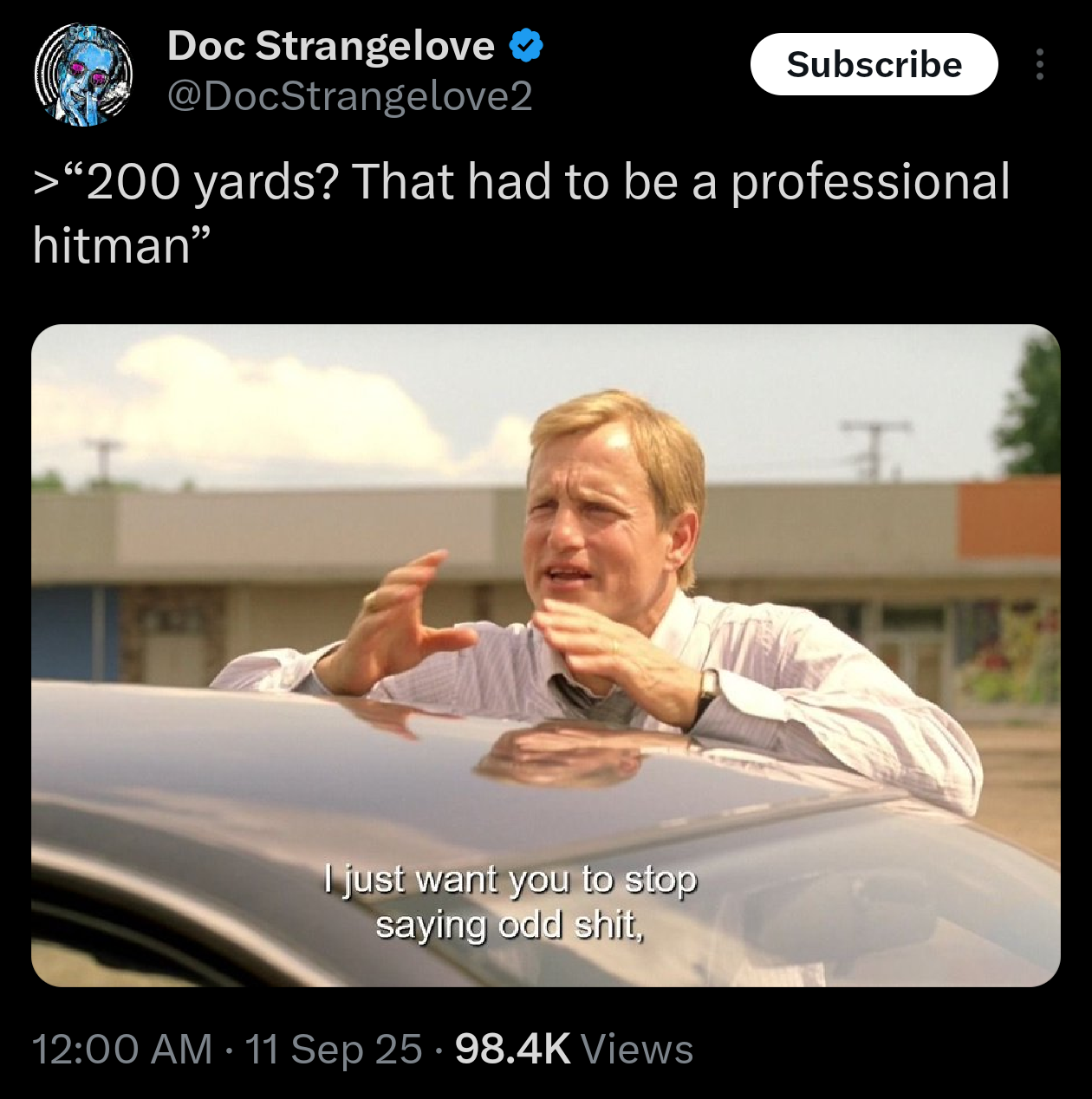The height and width of the screenshot is (1099, 1092).
Task: Open the attached meme image
Action: click(546, 655)
